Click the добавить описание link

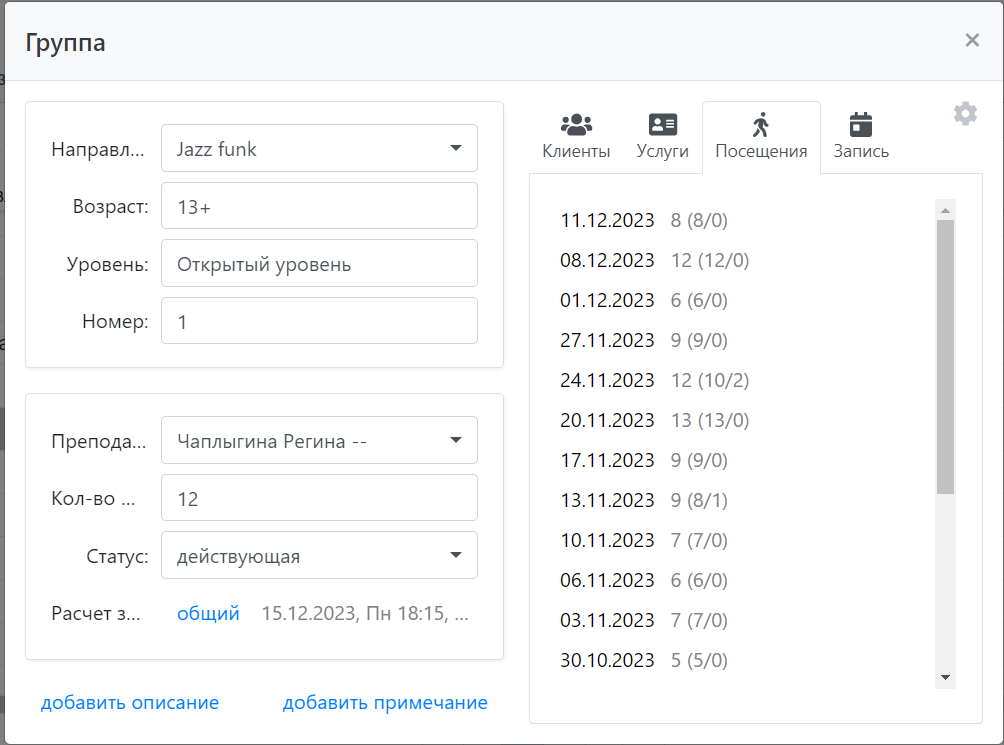click(x=130, y=702)
